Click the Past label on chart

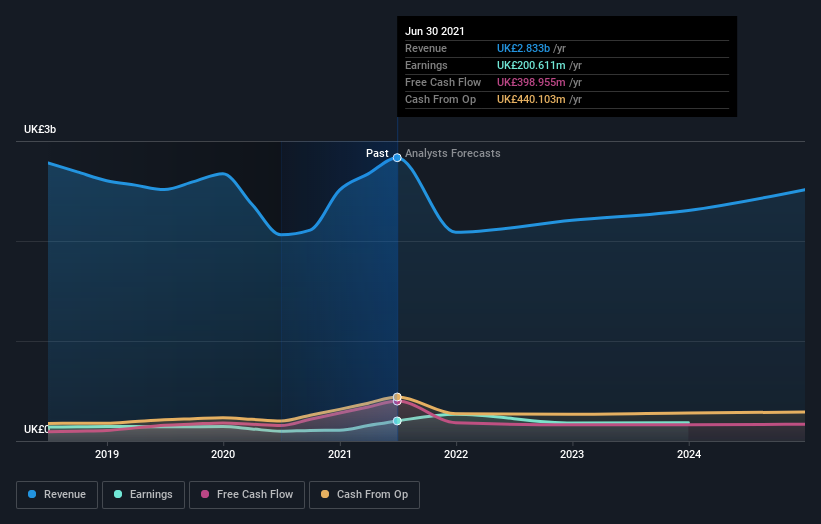point(377,153)
